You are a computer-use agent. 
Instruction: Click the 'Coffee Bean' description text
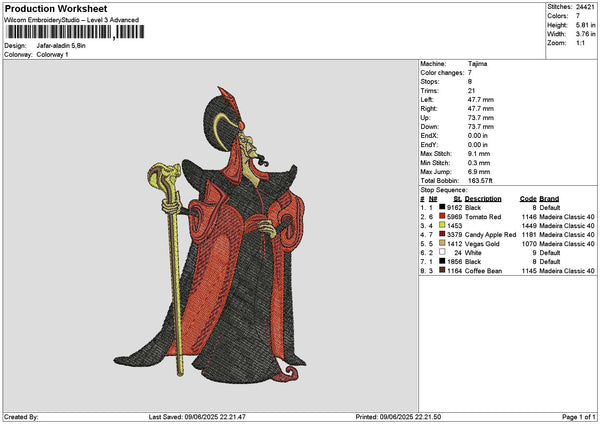click(483, 271)
